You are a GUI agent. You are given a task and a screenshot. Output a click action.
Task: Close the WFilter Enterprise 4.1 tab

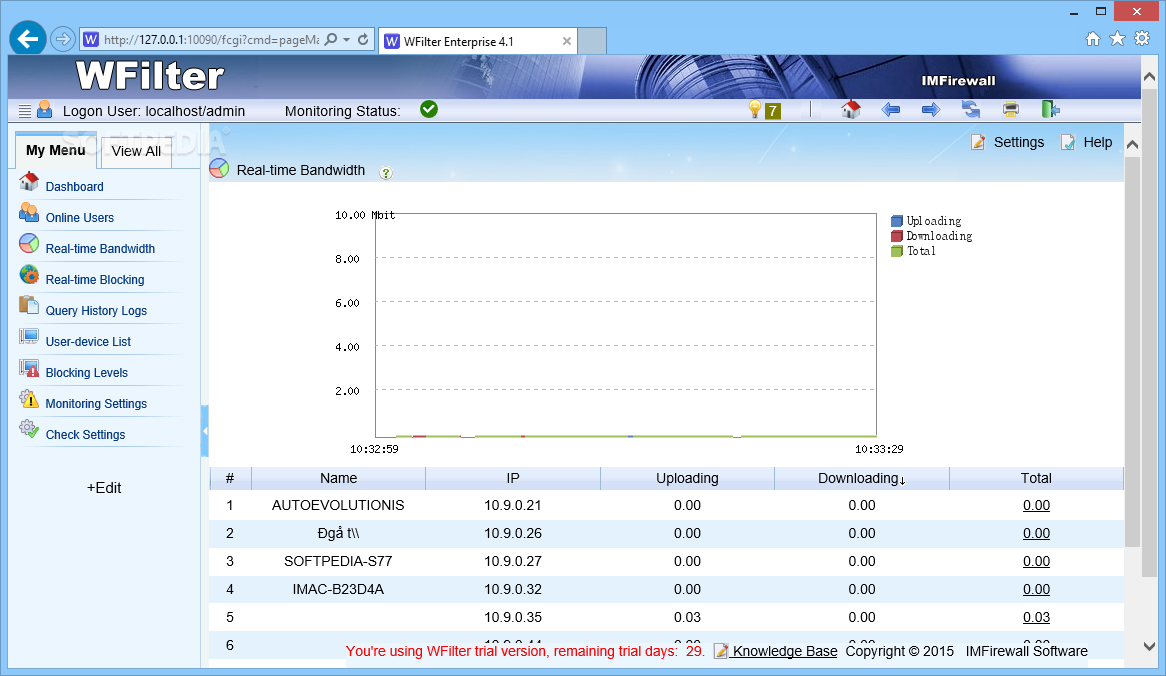click(567, 42)
